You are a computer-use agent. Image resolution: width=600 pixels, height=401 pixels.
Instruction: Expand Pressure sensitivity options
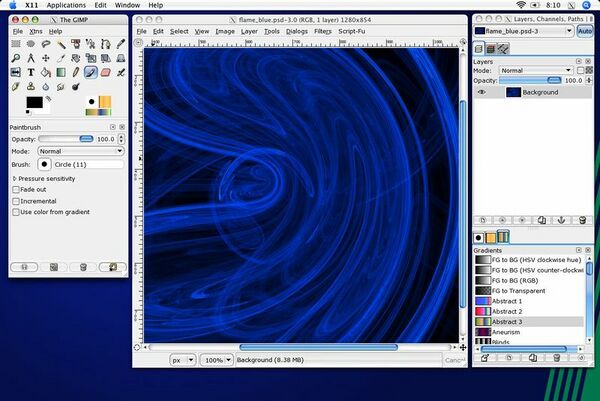pyautogui.click(x=13, y=178)
